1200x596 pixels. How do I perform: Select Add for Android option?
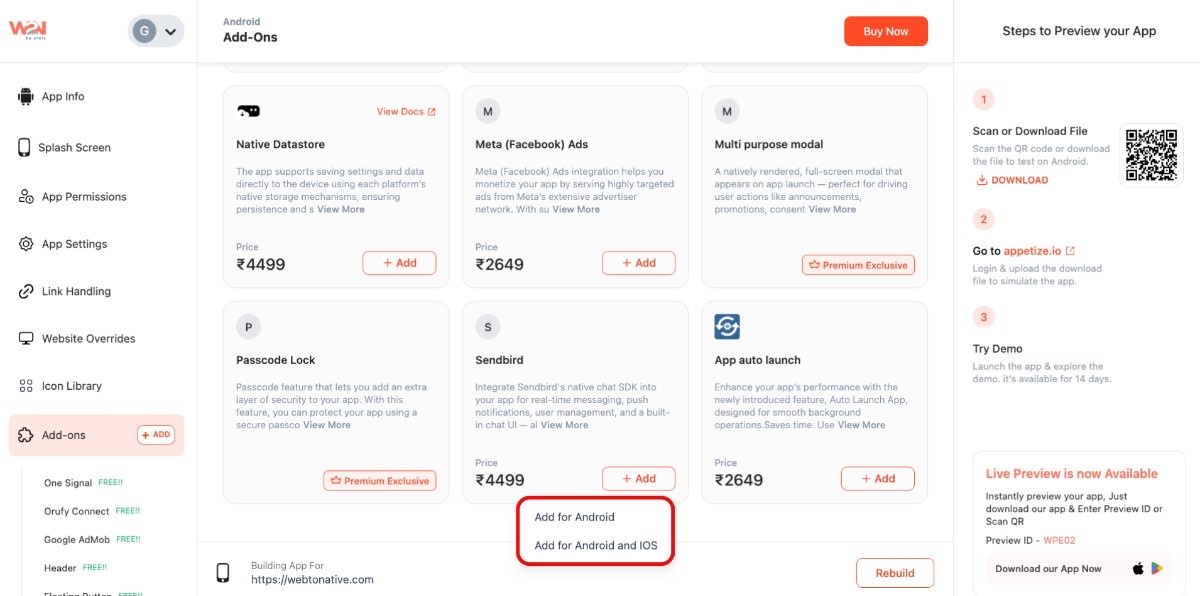click(574, 517)
